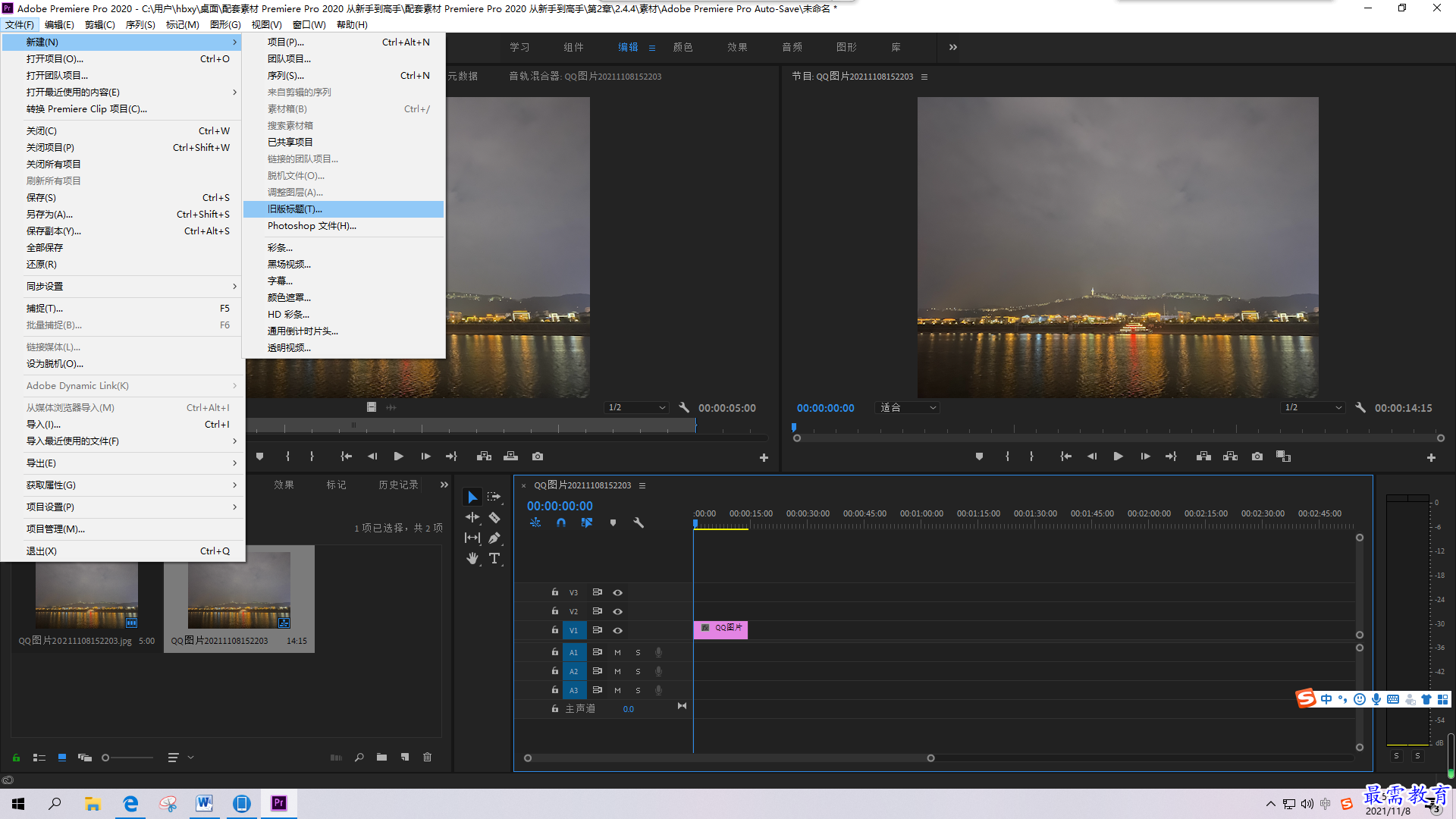Go to In point in Program monitor
The width and height of the screenshot is (1456, 819).
[x=1065, y=457]
